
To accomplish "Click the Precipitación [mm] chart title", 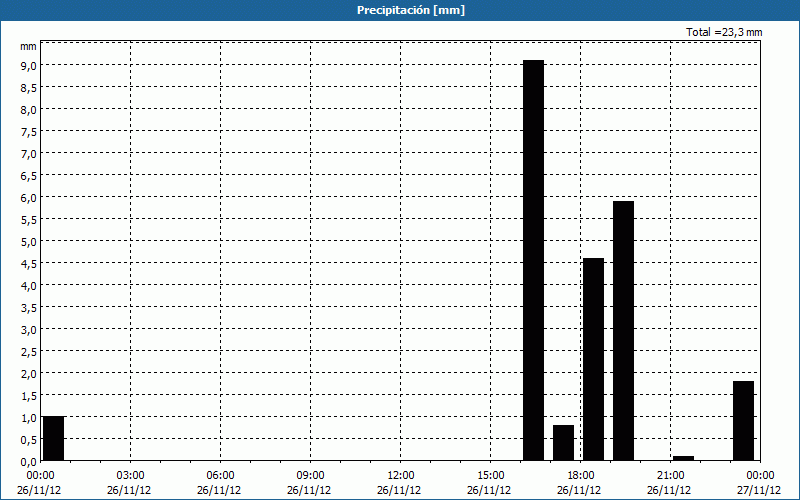I will (411, 10).
